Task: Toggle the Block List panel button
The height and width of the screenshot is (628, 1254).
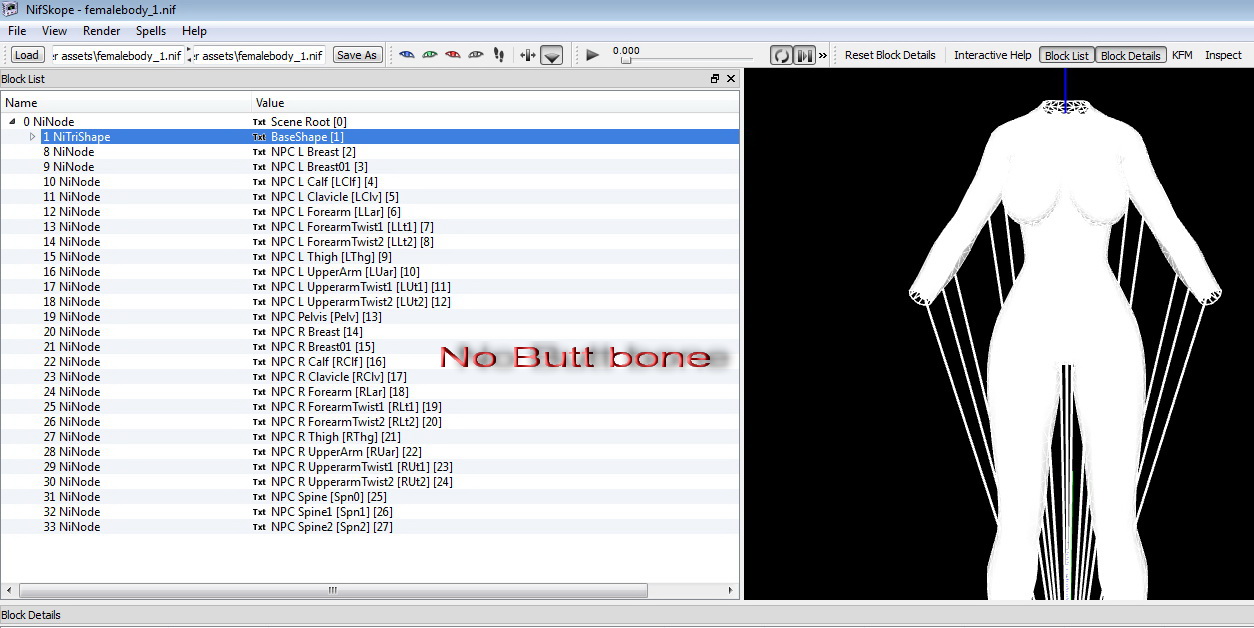Action: pyautogui.click(x=1067, y=56)
